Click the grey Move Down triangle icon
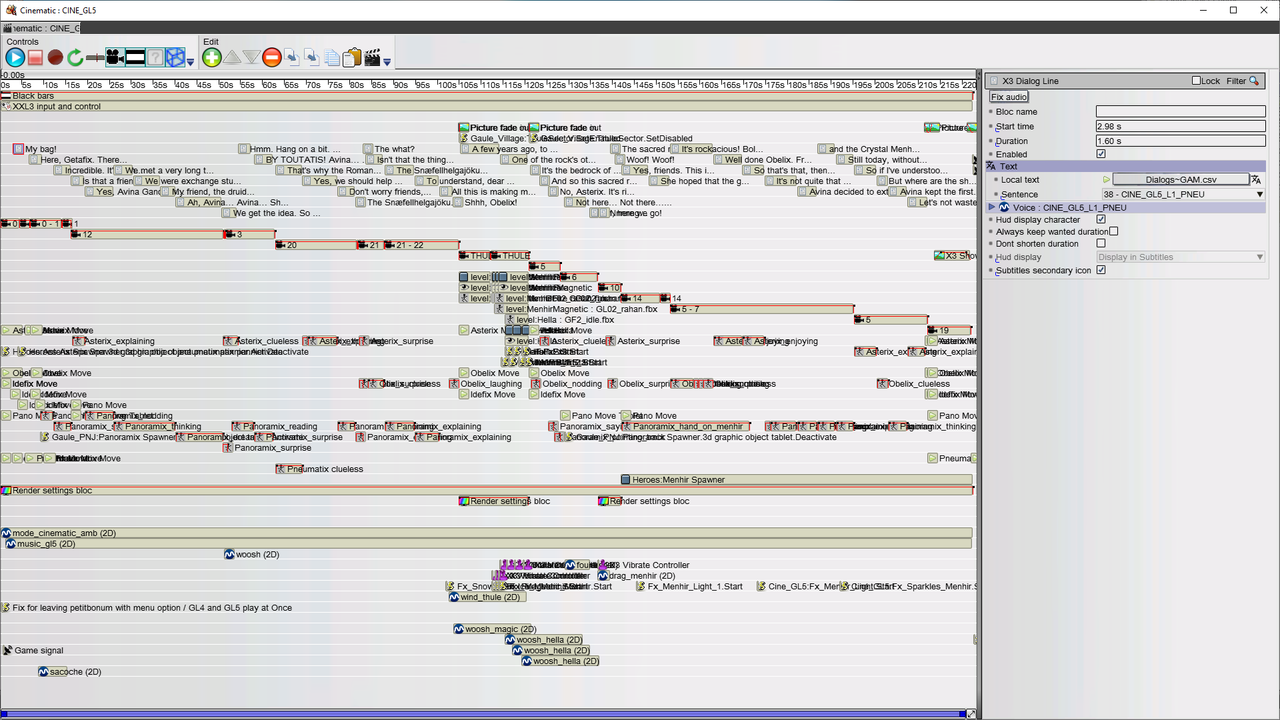The width and height of the screenshot is (1280, 720). tap(252, 58)
